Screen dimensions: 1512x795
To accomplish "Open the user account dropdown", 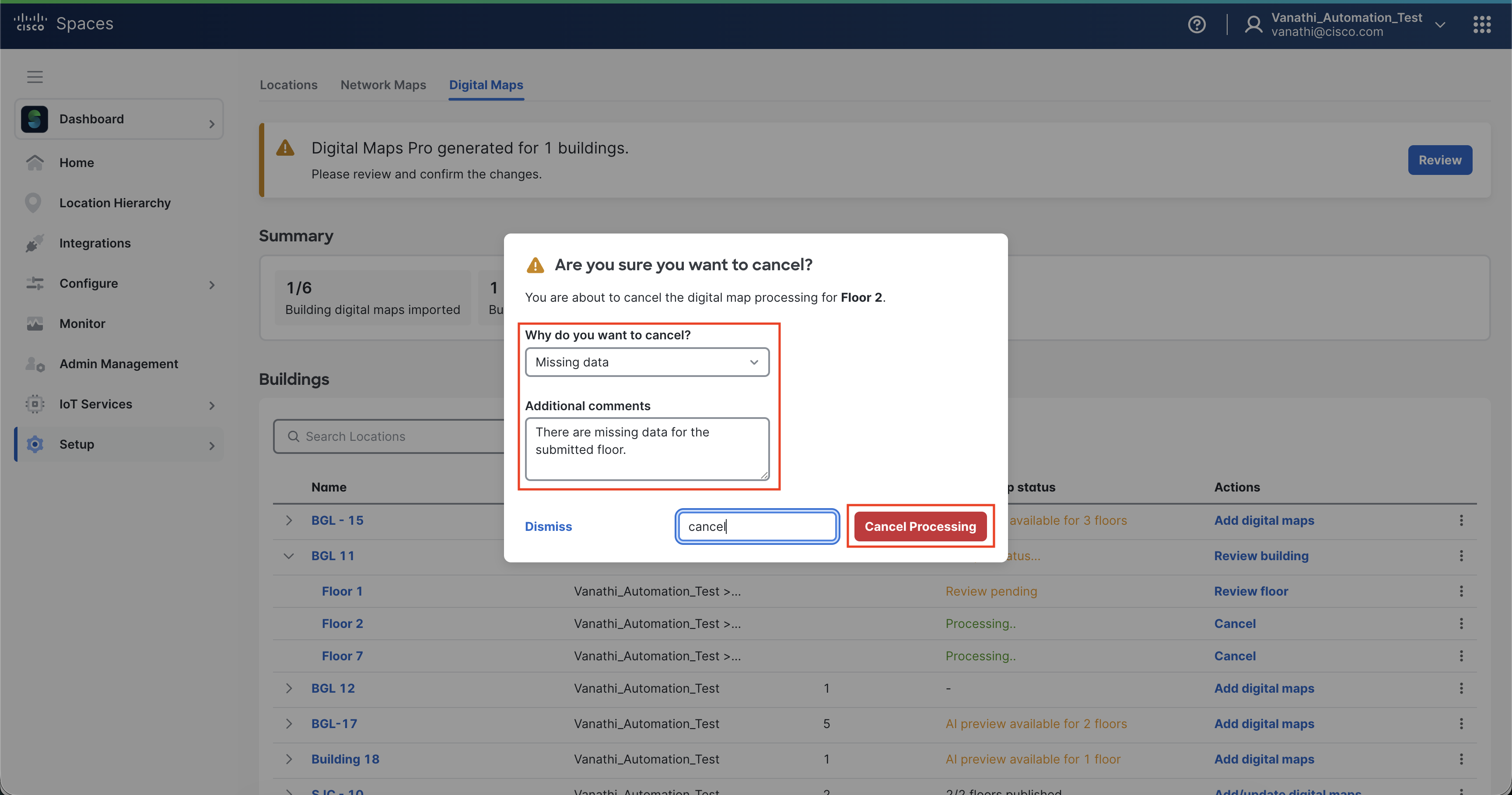I will click(1439, 24).
